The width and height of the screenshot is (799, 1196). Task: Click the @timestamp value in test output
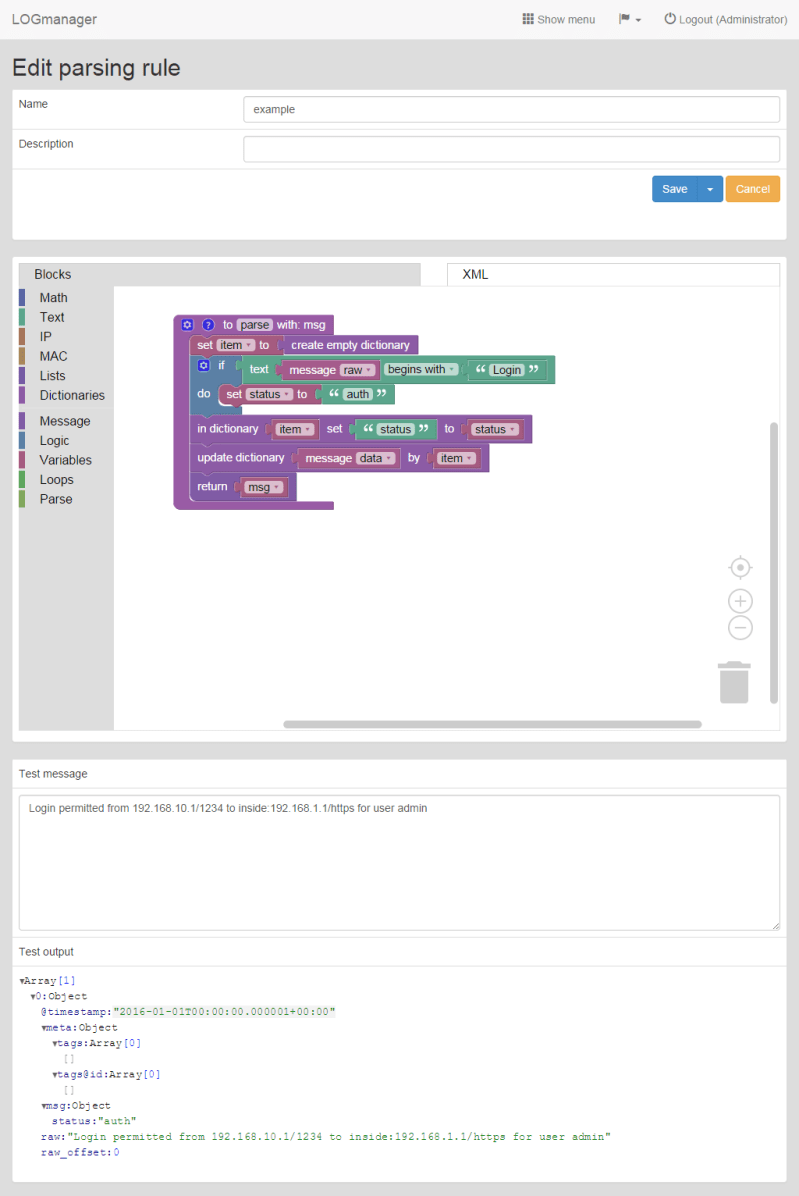(x=225, y=1012)
